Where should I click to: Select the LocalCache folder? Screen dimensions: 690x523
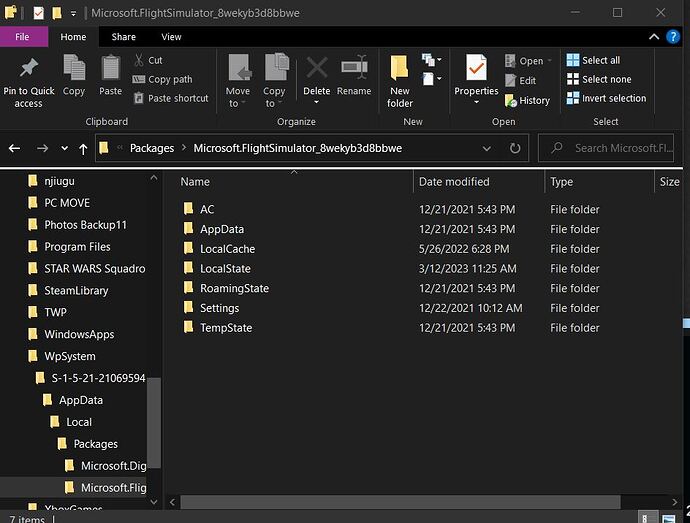(228, 249)
